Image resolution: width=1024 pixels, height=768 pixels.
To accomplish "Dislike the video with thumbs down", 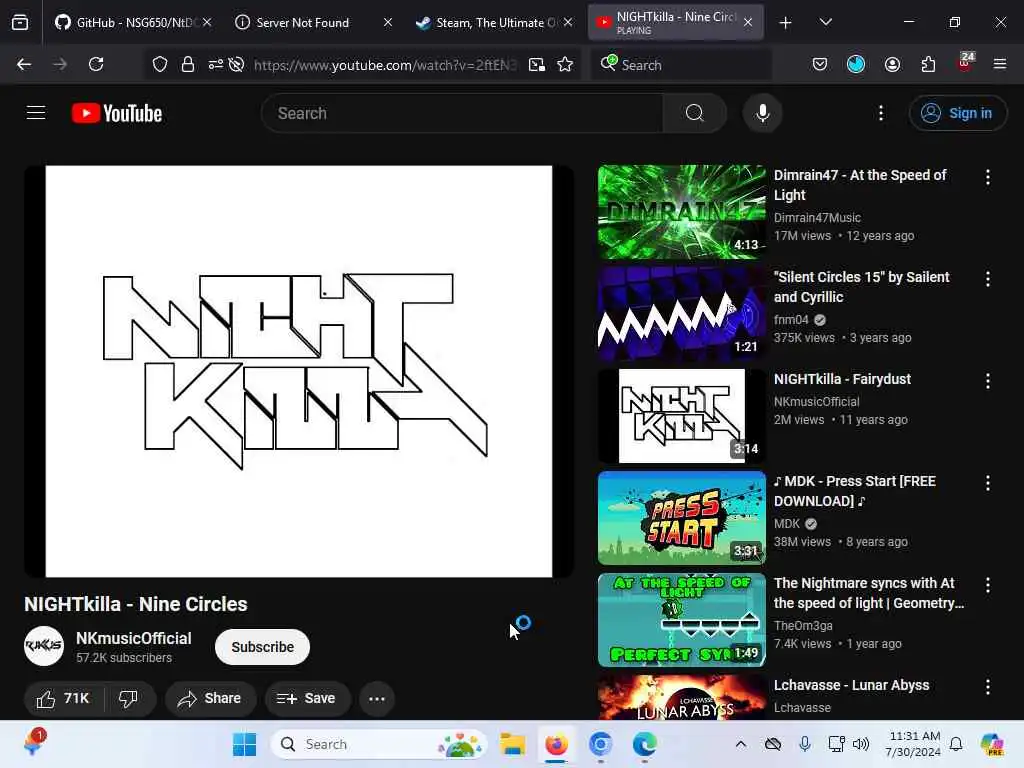I will tap(129, 699).
